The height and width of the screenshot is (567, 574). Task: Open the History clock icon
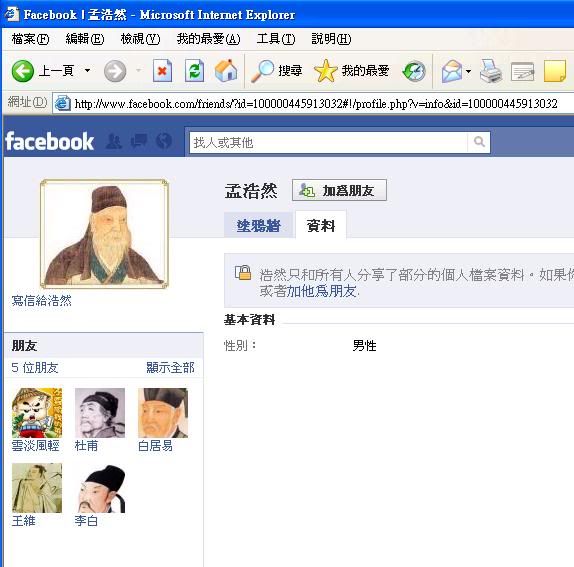(414, 71)
